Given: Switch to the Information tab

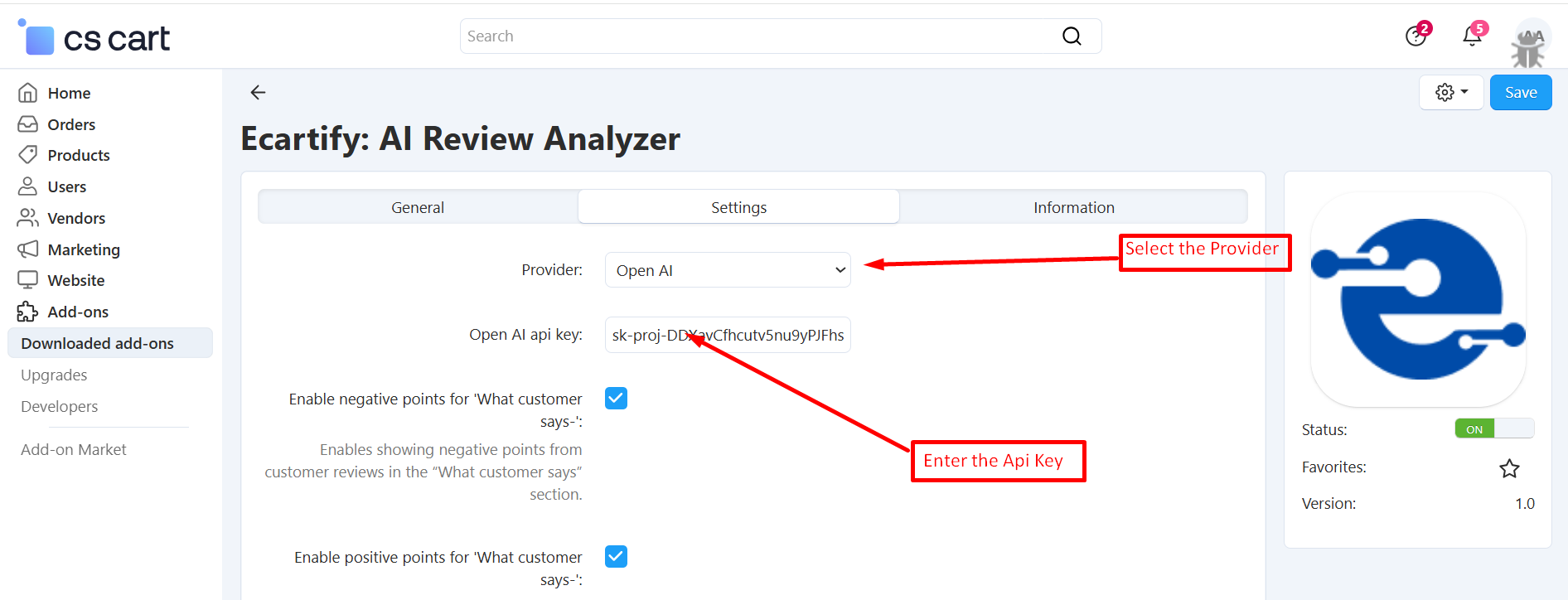Looking at the screenshot, I should pyautogui.click(x=1073, y=207).
